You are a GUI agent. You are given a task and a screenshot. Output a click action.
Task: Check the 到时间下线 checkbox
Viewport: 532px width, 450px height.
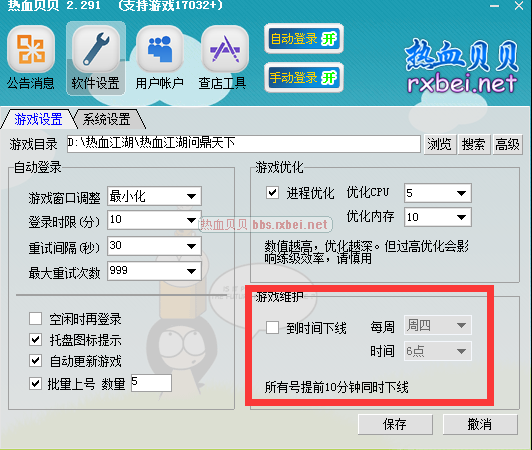point(272,327)
